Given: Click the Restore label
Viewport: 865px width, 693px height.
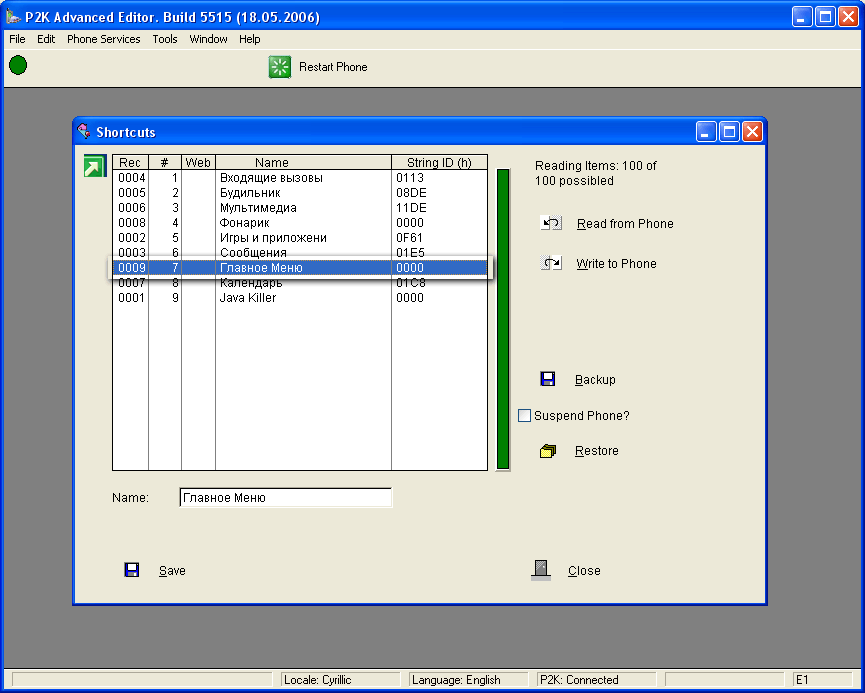Looking at the screenshot, I should pos(596,451).
